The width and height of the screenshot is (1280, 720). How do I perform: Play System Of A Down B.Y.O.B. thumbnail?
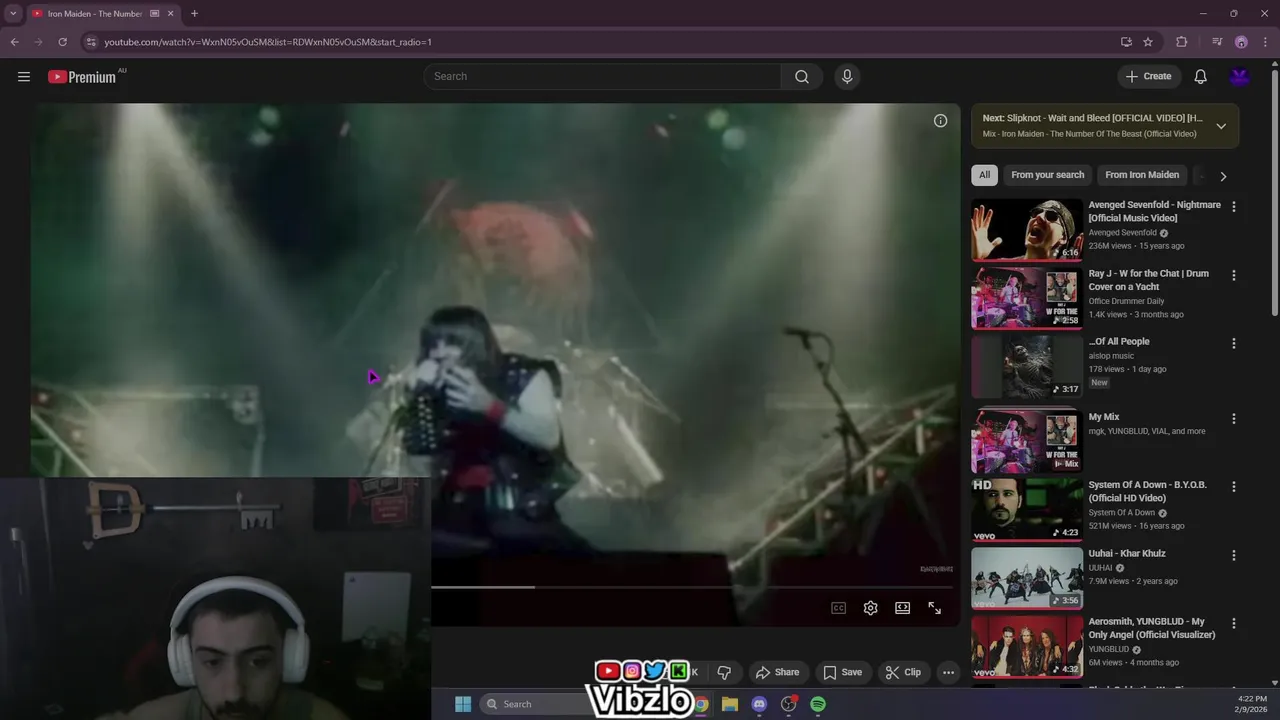click(1027, 510)
